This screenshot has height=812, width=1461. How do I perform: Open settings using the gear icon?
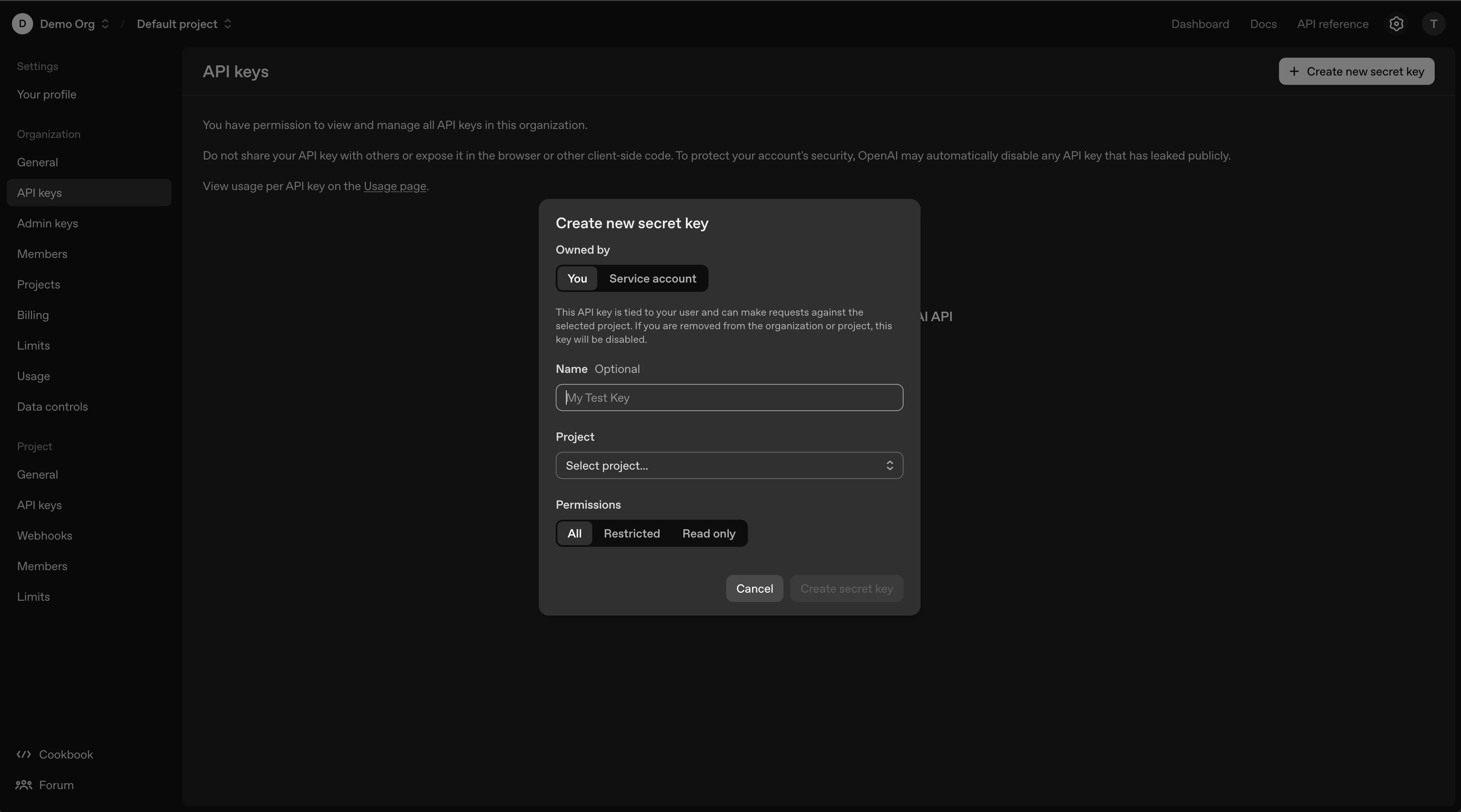(1397, 24)
